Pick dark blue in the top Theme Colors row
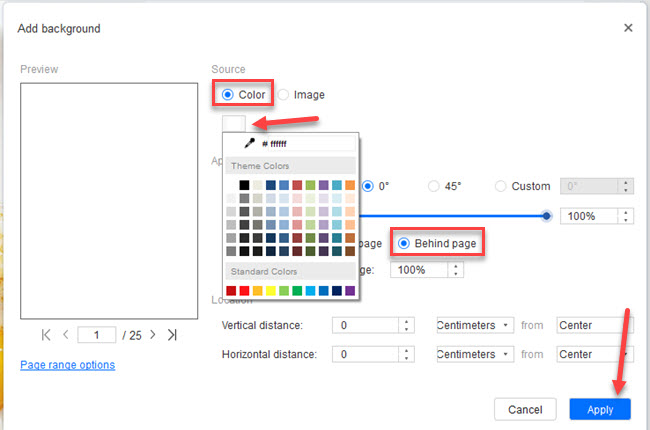The height and width of the screenshot is (430, 650). (271, 185)
